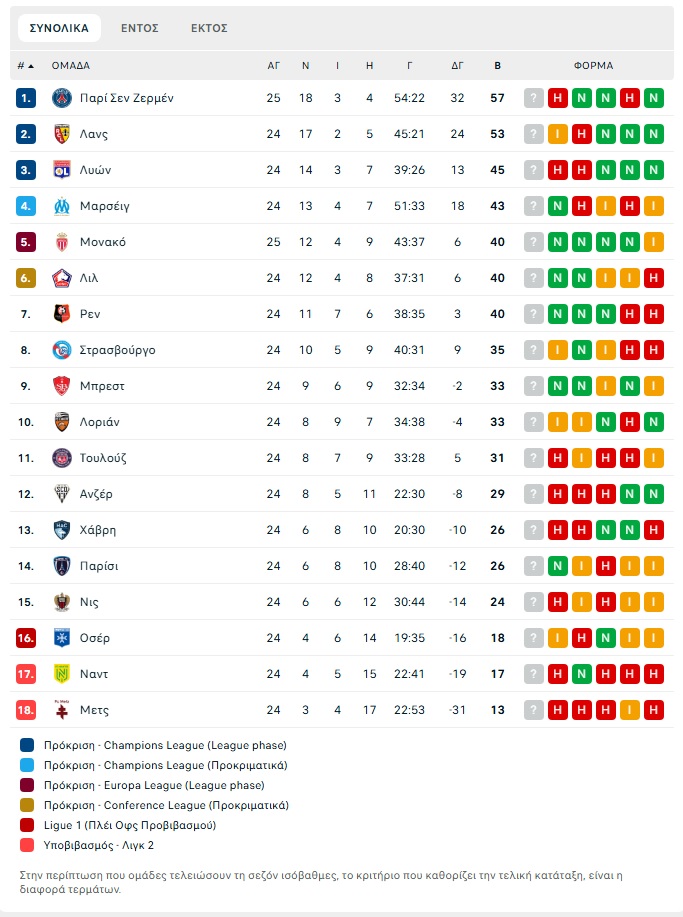Click Μετς latest red H form result

pyautogui.click(x=654, y=710)
